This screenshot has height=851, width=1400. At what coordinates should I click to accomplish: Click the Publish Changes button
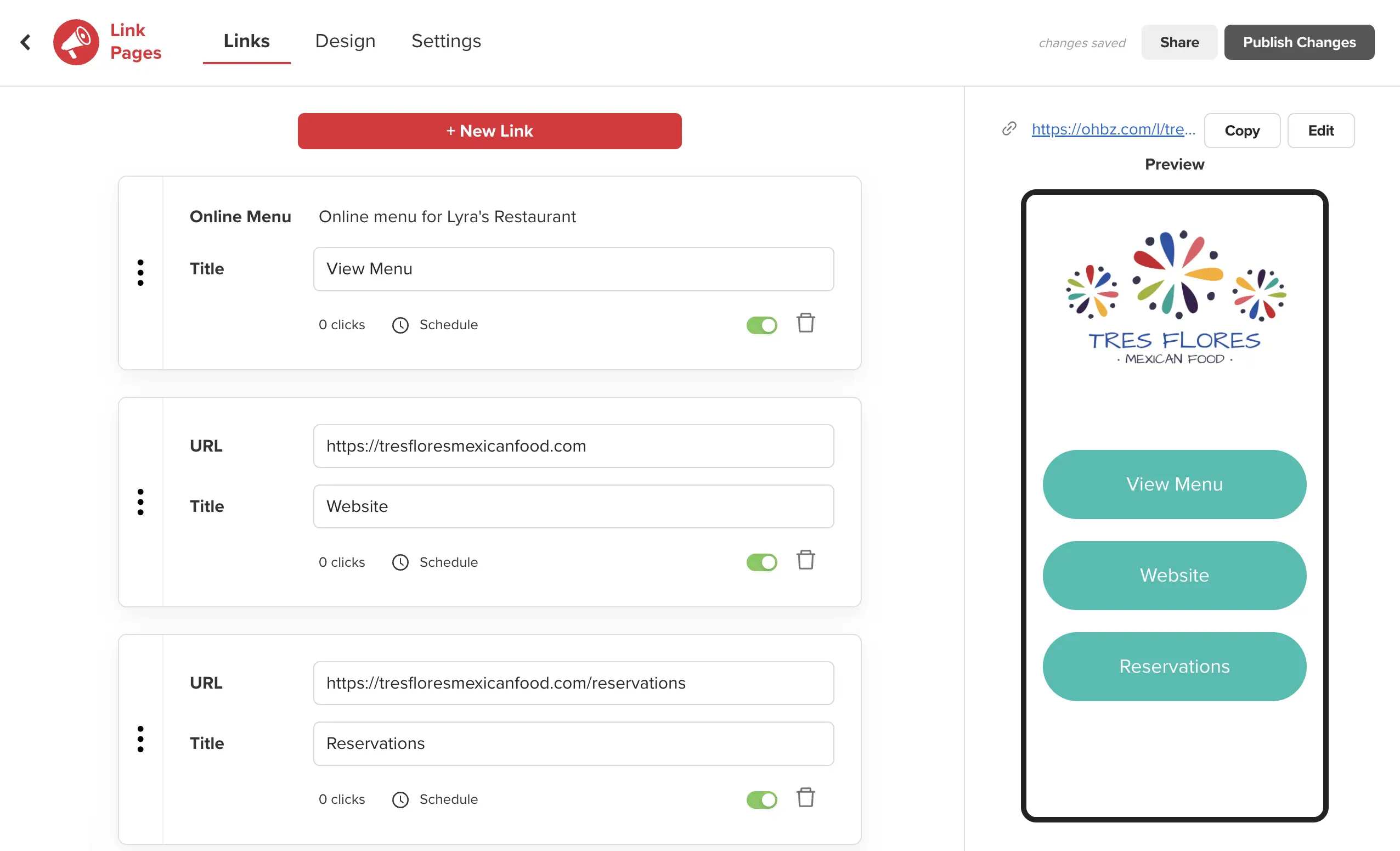[1299, 42]
